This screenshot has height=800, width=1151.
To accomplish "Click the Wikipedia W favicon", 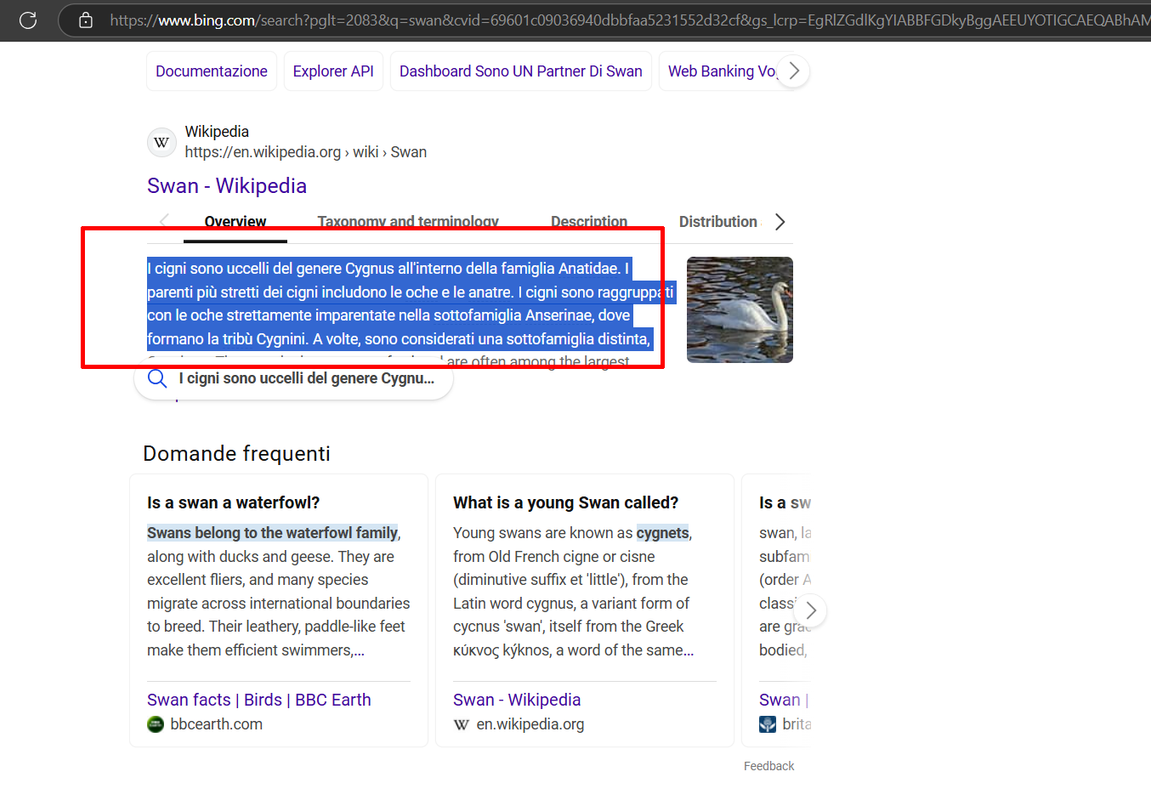I will [161, 142].
